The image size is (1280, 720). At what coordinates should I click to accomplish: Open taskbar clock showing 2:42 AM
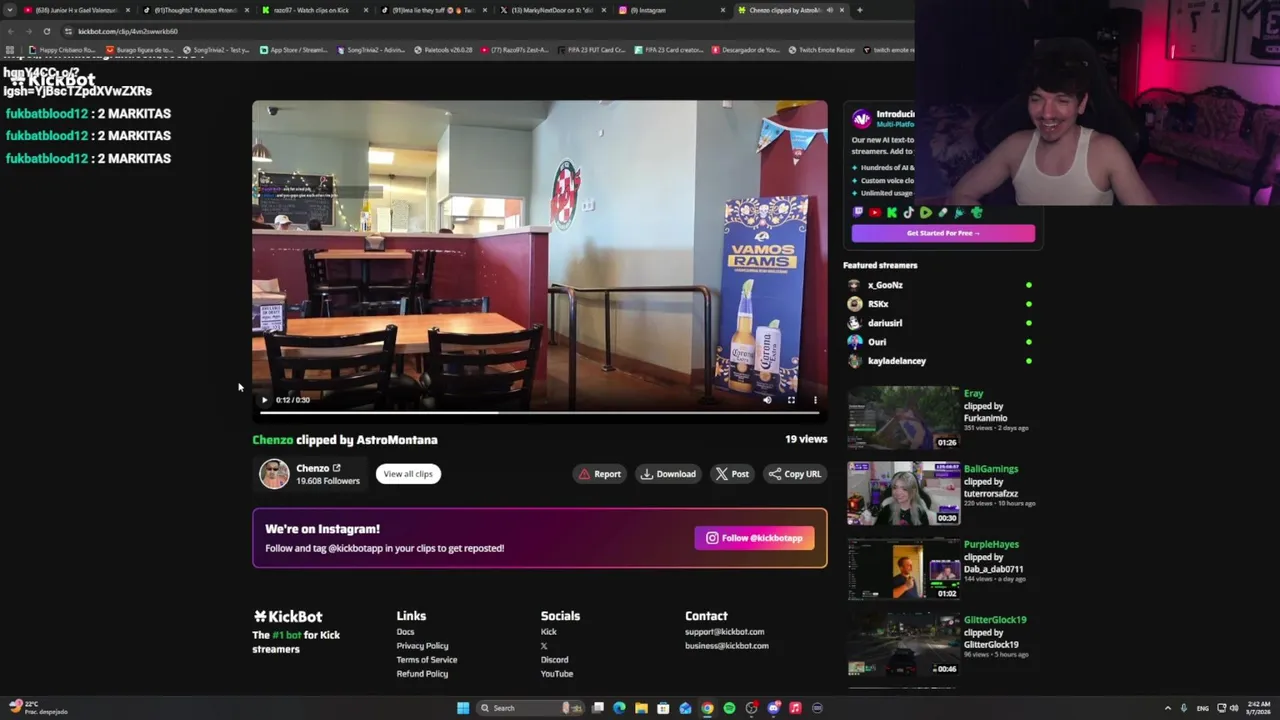click(1258, 708)
